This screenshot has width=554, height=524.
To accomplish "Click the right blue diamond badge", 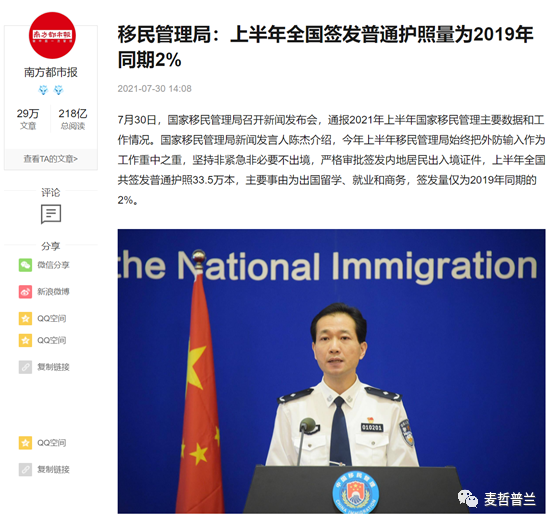I will (58, 90).
